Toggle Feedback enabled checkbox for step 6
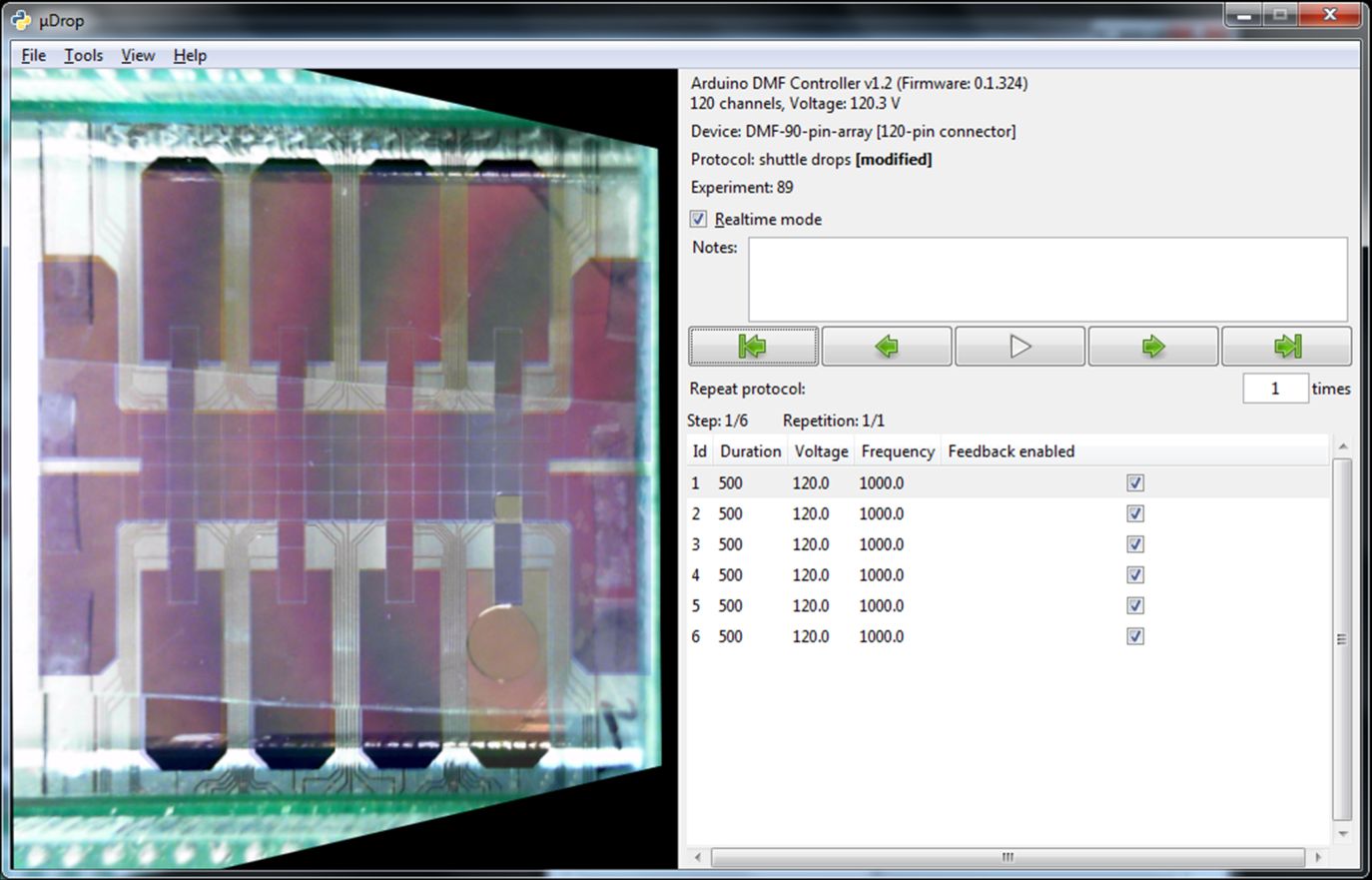The width and height of the screenshot is (1372, 880). pos(1135,636)
